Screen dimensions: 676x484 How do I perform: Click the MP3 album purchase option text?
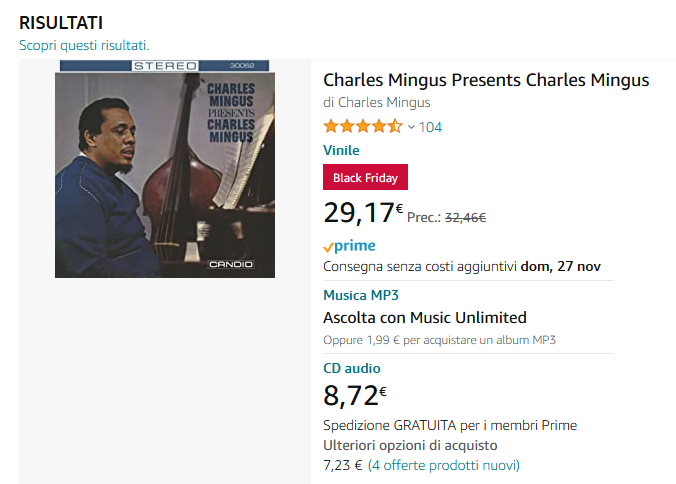(439, 340)
